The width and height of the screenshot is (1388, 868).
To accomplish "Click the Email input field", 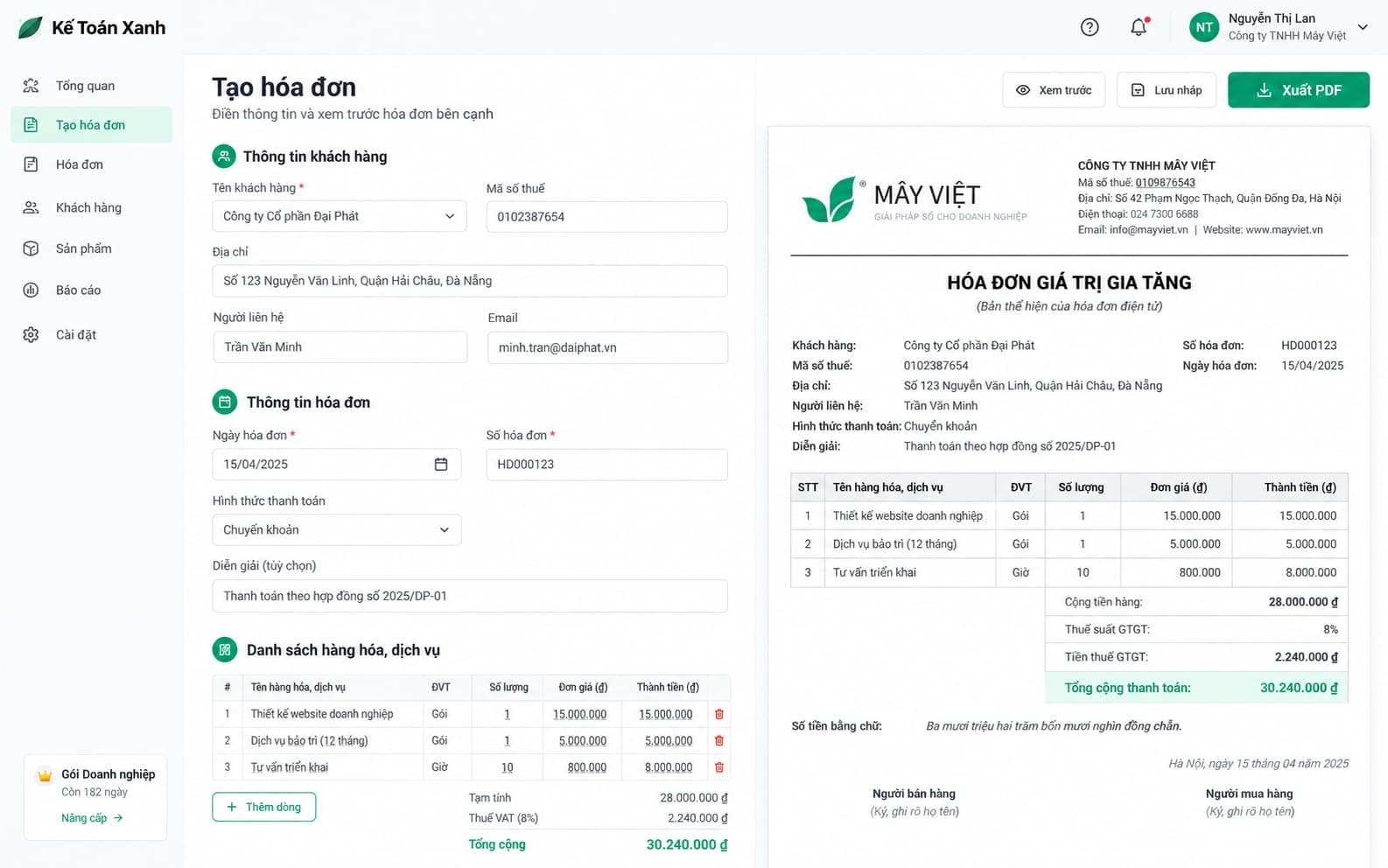I will pos(608,347).
